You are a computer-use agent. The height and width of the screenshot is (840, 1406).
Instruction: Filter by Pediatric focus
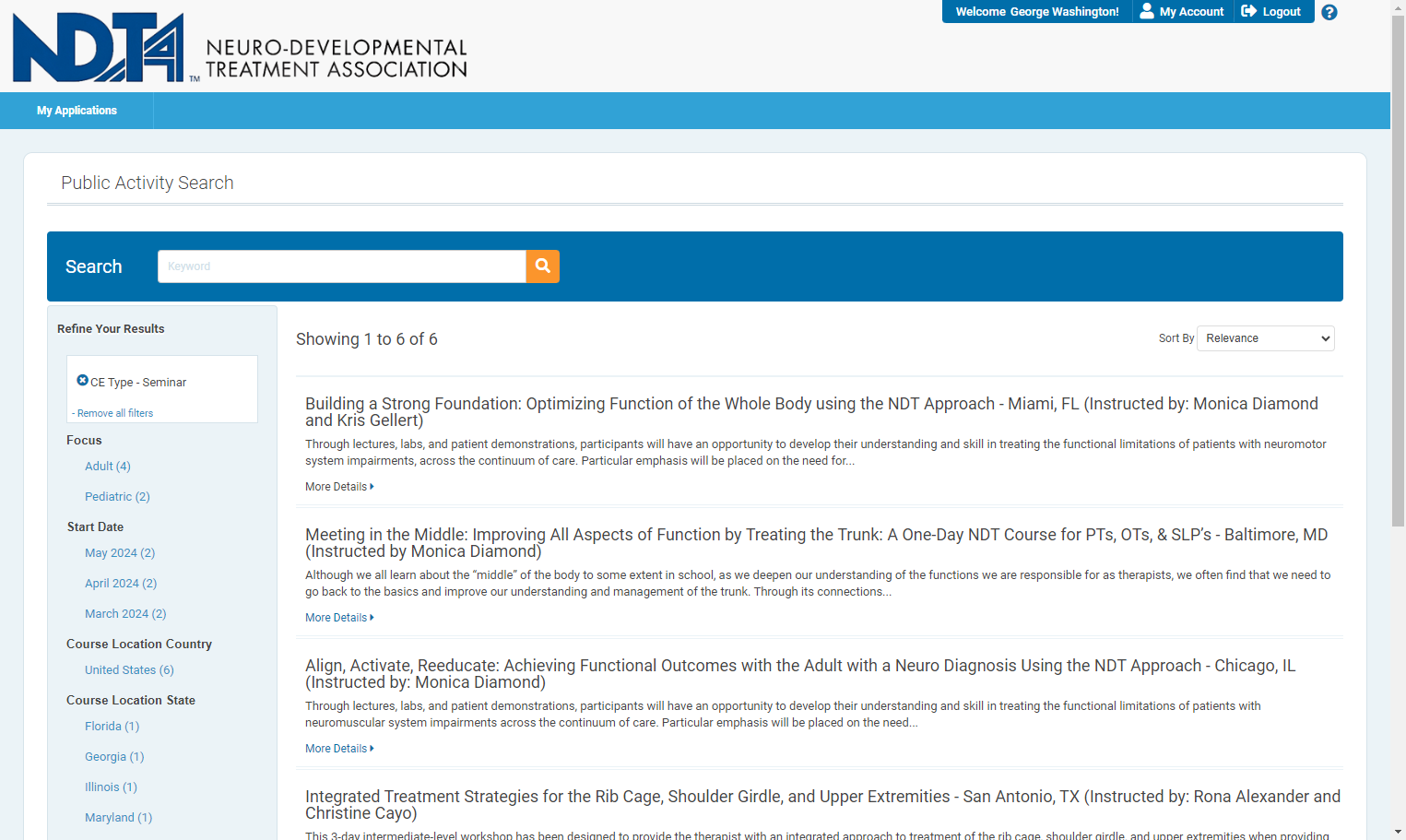(x=117, y=497)
